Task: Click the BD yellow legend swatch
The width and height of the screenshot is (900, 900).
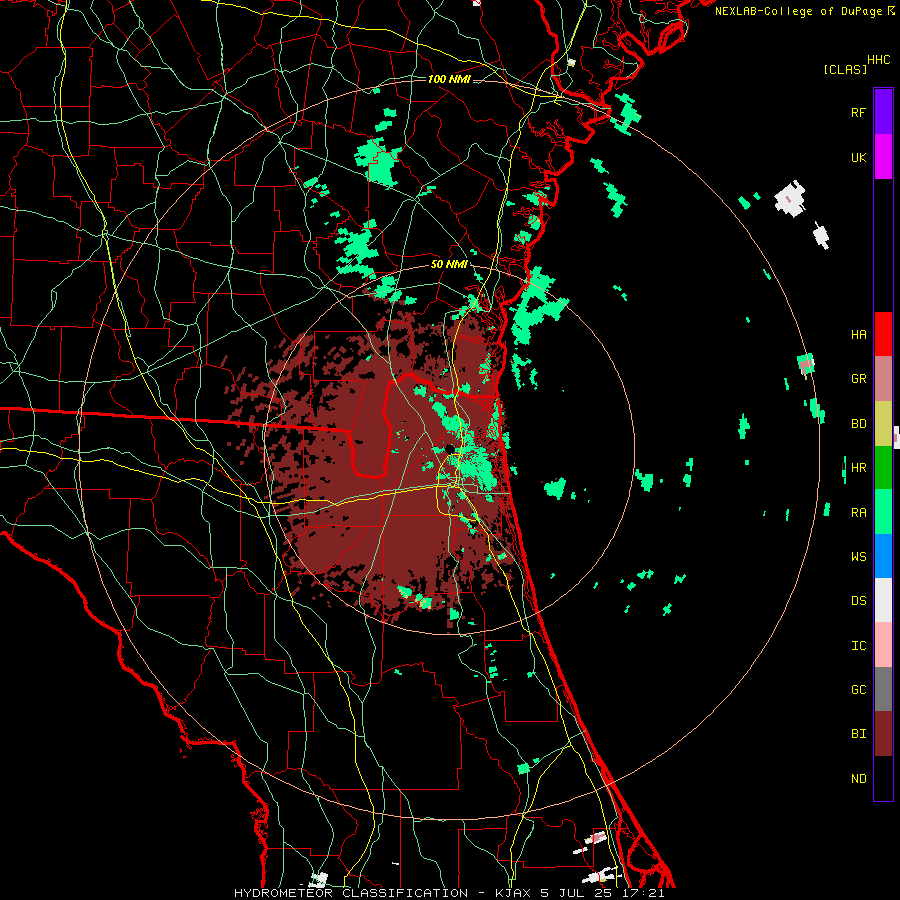Action: tap(883, 424)
